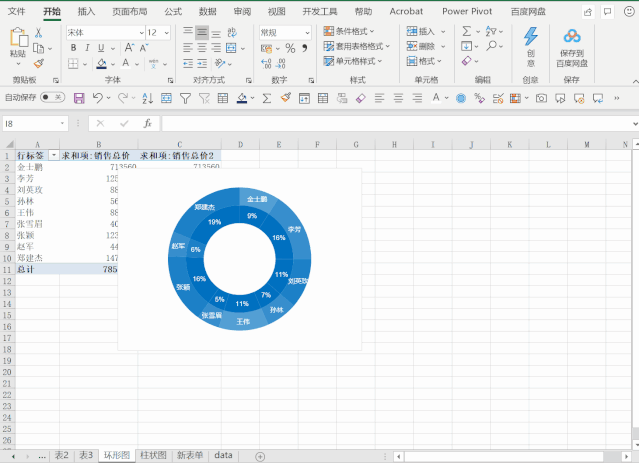Click the font color A in ribbon
This screenshot has height=463, width=639.
pyautogui.click(x=126, y=63)
